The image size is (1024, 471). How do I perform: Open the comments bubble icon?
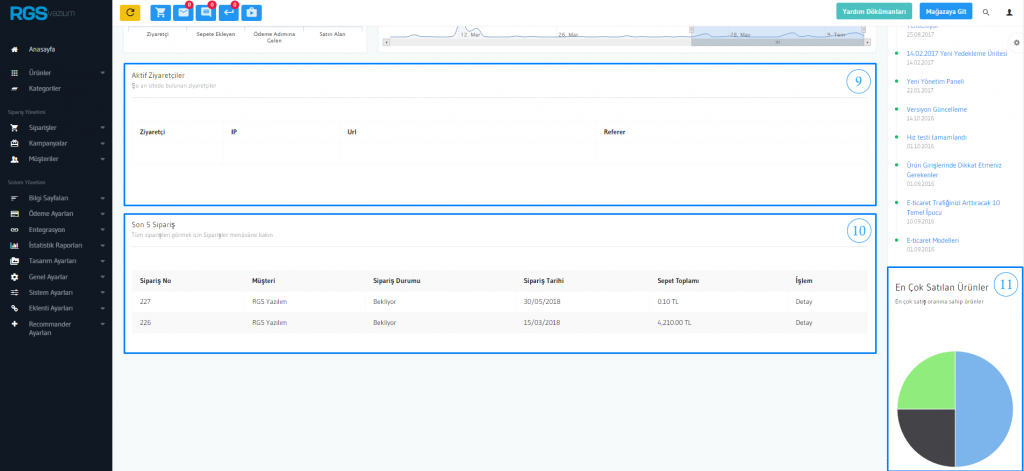(x=206, y=12)
